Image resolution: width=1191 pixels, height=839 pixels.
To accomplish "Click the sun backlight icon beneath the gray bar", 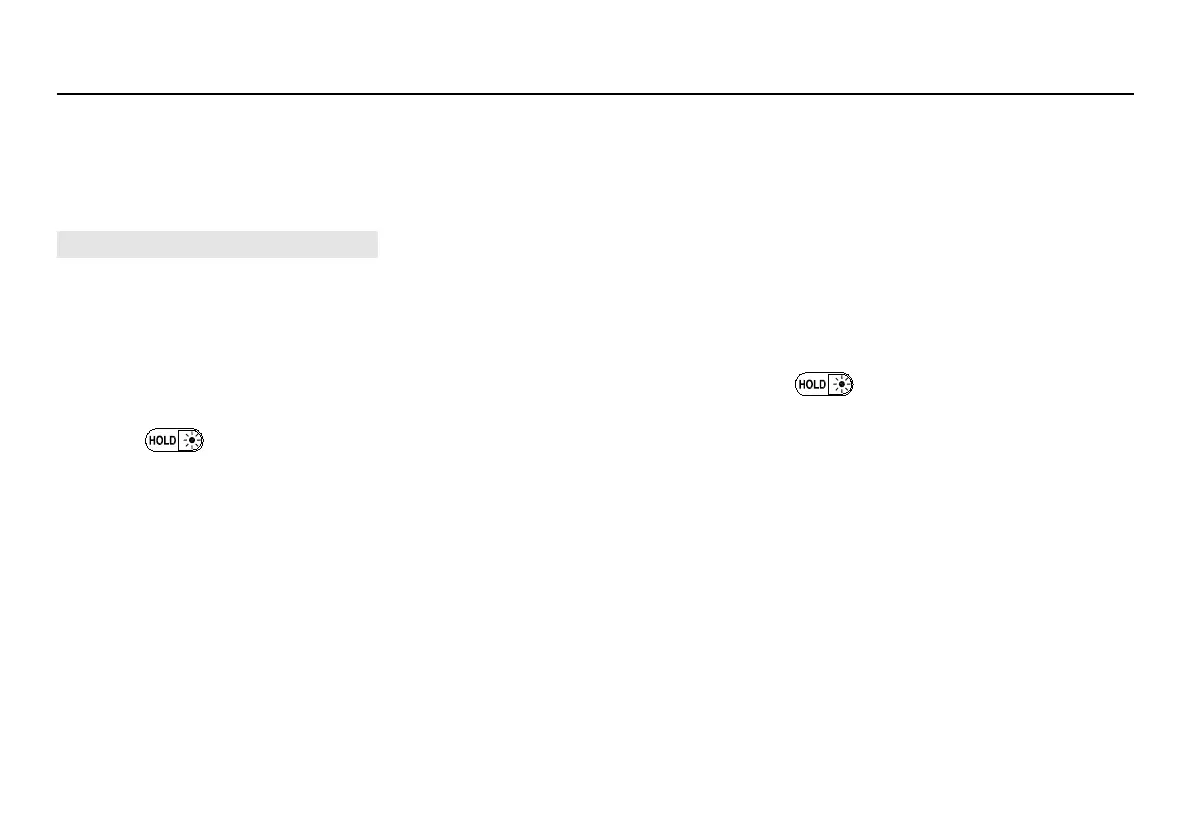I will click(x=191, y=441).
